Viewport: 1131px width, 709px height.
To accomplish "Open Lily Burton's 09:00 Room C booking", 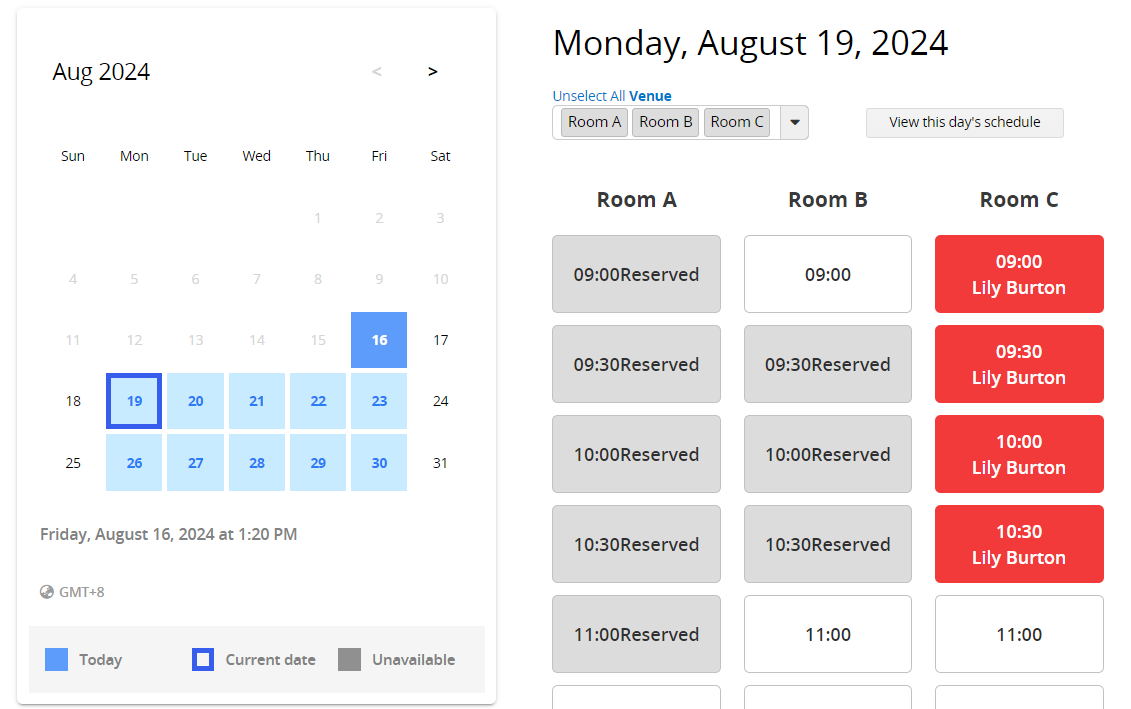I will pyautogui.click(x=1019, y=274).
